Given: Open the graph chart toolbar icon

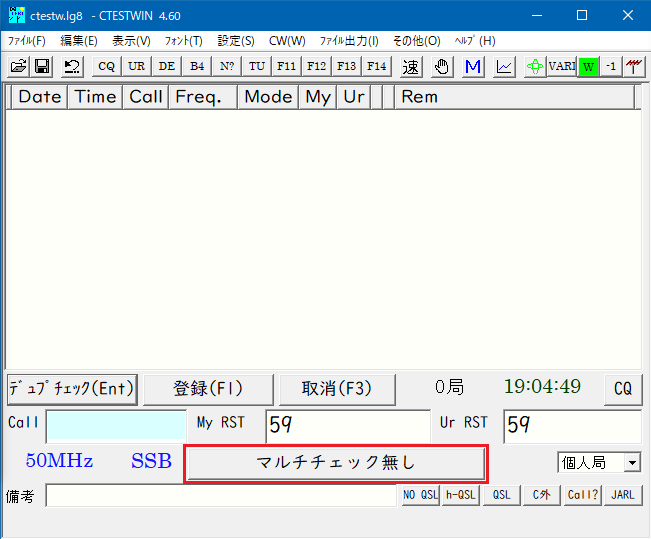Looking at the screenshot, I should tap(504, 66).
